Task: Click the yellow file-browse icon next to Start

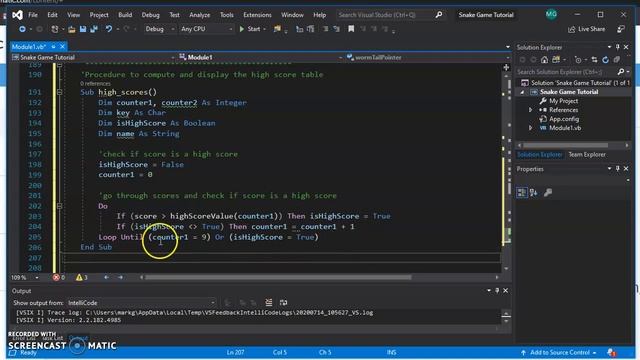Action: click(278, 29)
